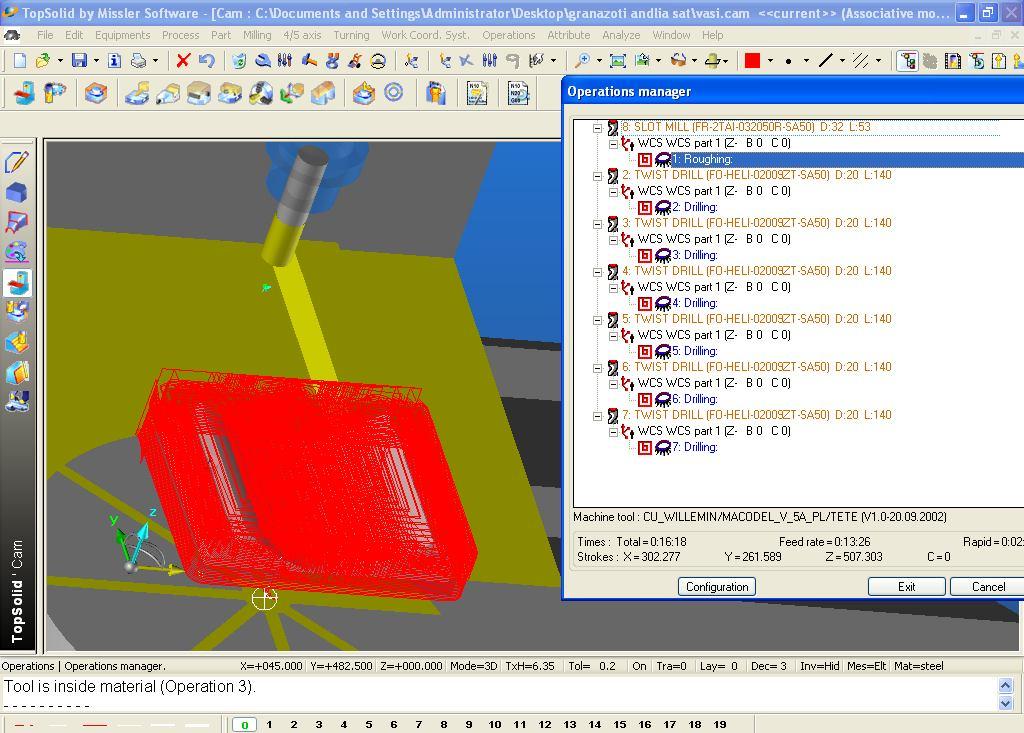Open the dropdown arrow beside the red color swatch

coord(771,61)
